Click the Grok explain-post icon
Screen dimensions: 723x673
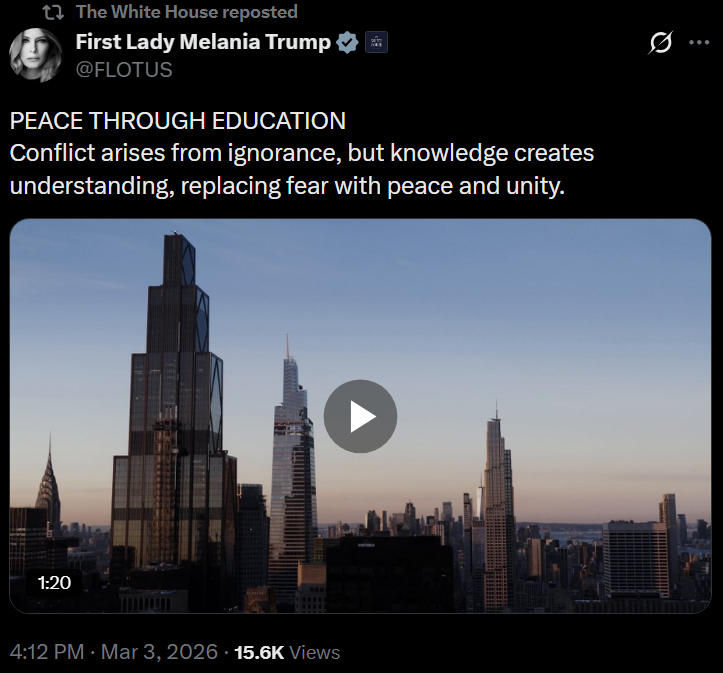pos(660,43)
